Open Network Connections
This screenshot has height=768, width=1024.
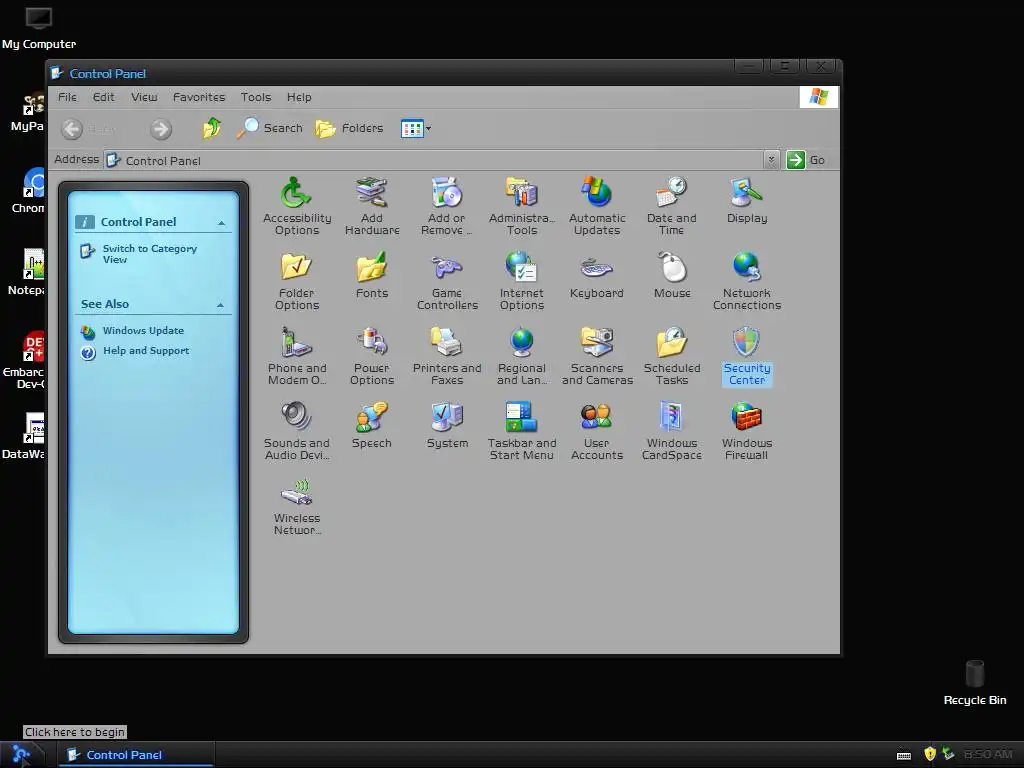746,280
